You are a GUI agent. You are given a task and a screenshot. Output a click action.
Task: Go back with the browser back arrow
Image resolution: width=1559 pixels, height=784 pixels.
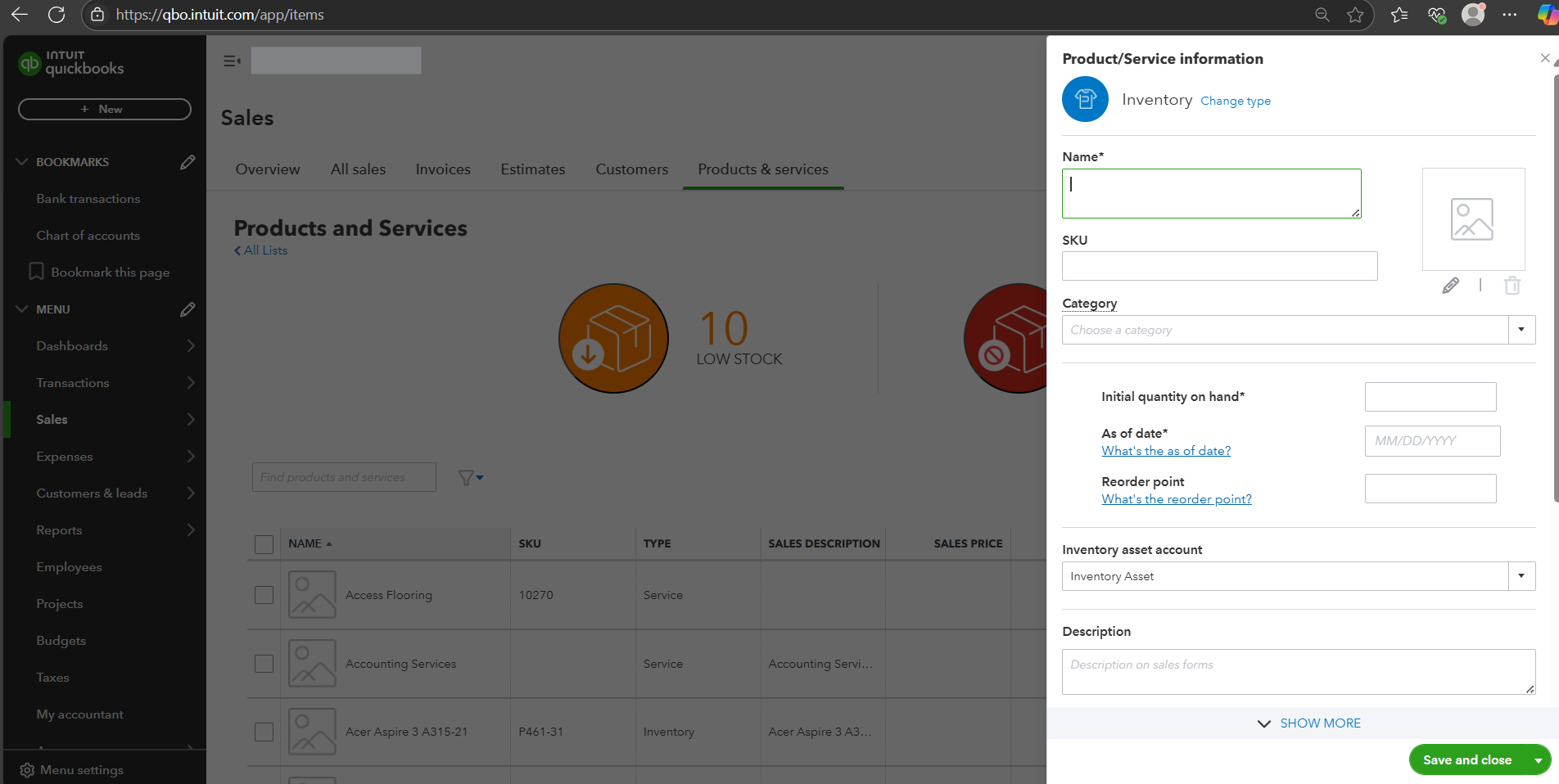click(x=20, y=15)
